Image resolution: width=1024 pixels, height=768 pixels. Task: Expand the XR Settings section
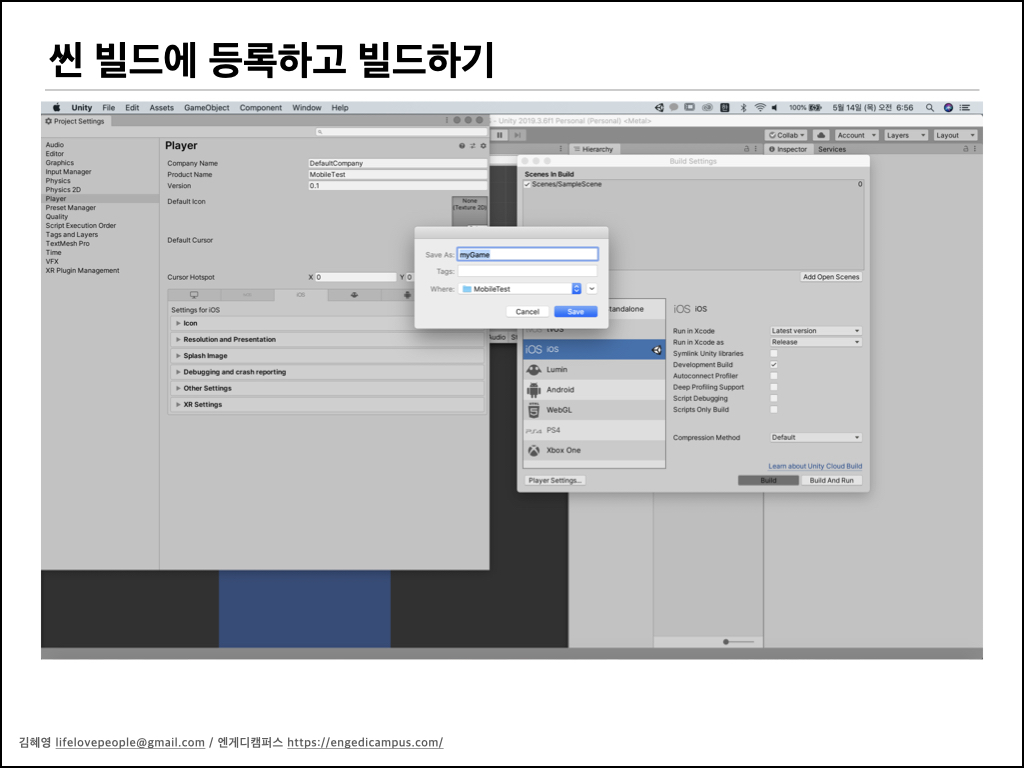point(178,405)
